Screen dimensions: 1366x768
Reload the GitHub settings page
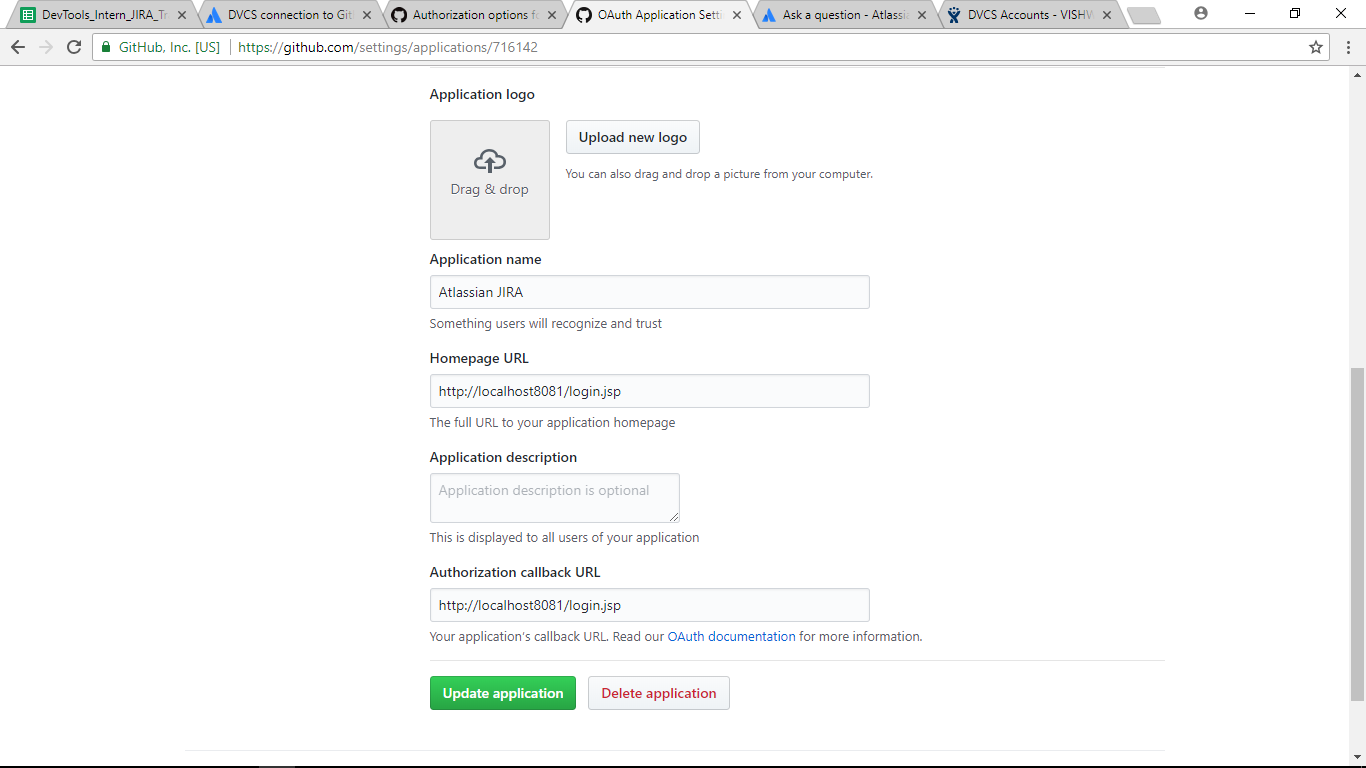pyautogui.click(x=74, y=47)
